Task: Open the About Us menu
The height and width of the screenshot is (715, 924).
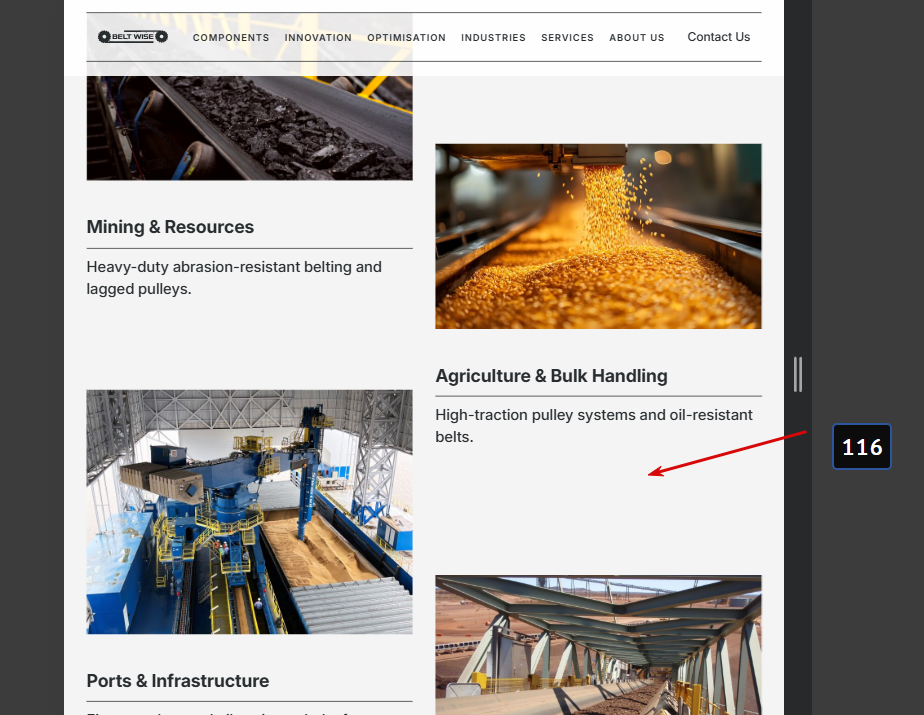Action: [x=637, y=38]
